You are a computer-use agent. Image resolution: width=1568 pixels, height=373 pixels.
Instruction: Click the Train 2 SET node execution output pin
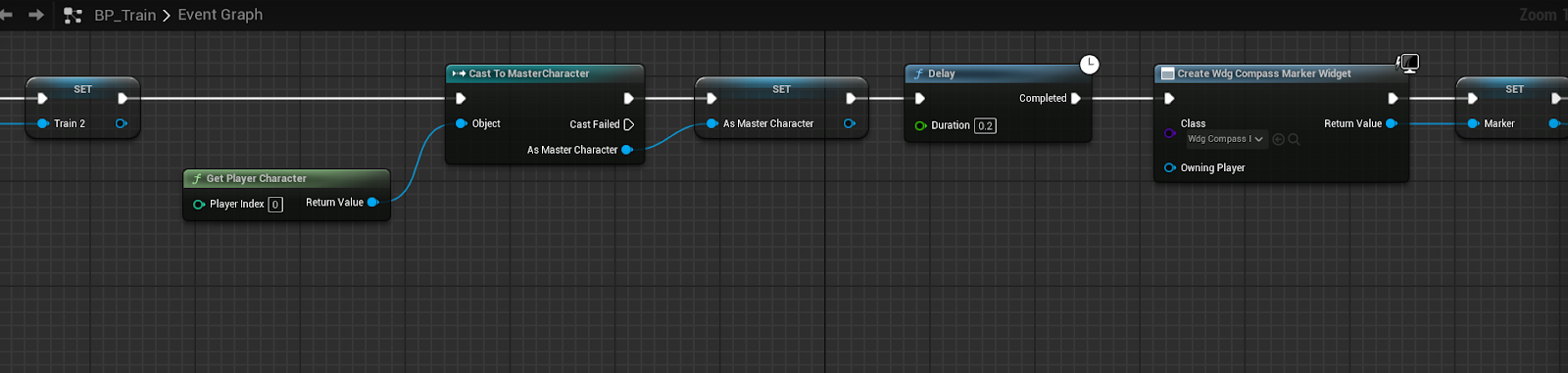[x=122, y=98]
